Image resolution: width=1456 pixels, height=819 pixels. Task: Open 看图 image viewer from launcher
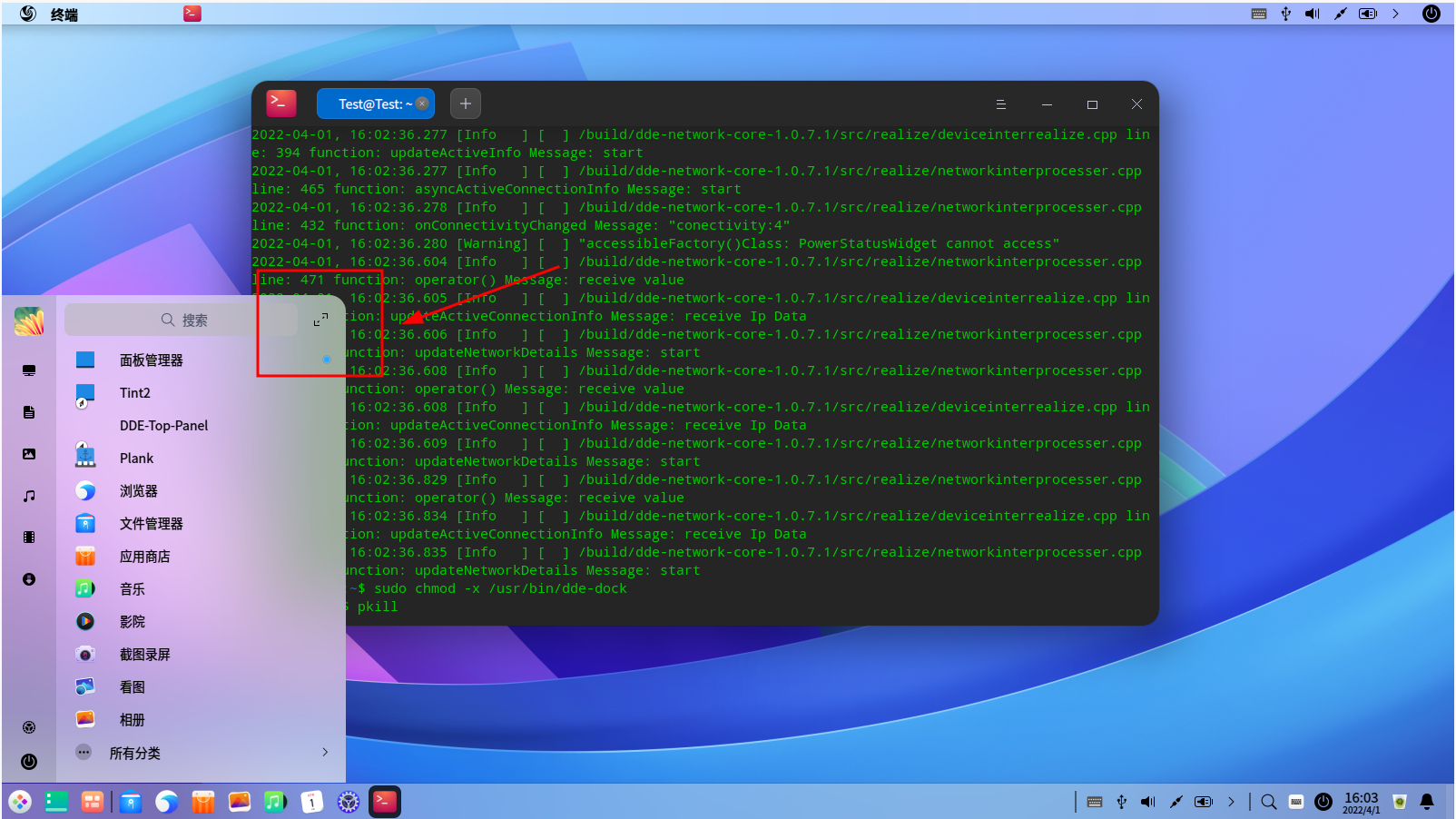pos(202,687)
